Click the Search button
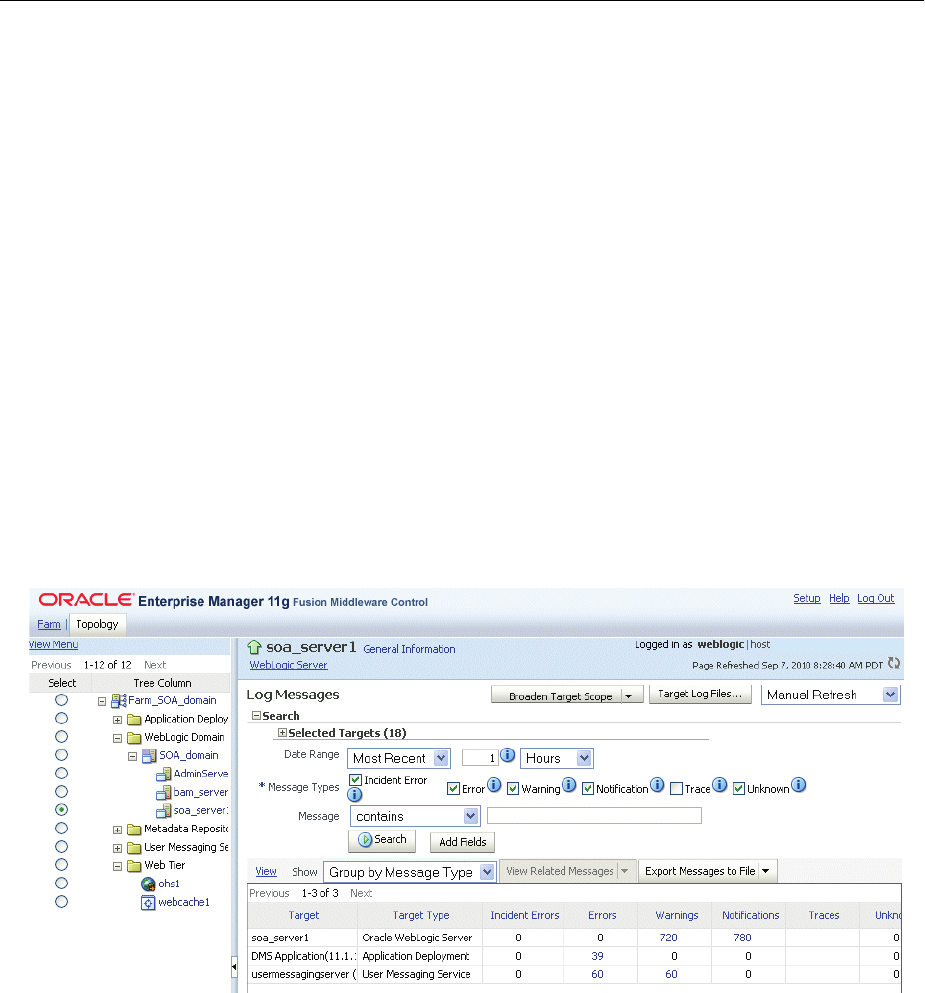Screen dimensions: 925x993 pos(382,840)
